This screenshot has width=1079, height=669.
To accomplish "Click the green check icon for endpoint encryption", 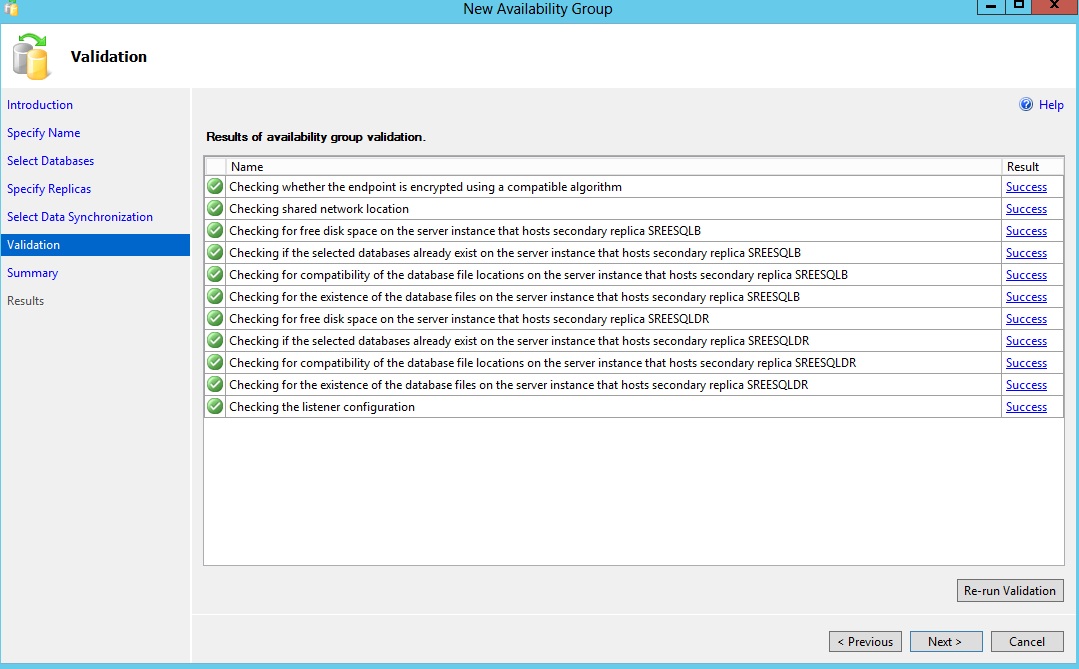I will point(215,187).
